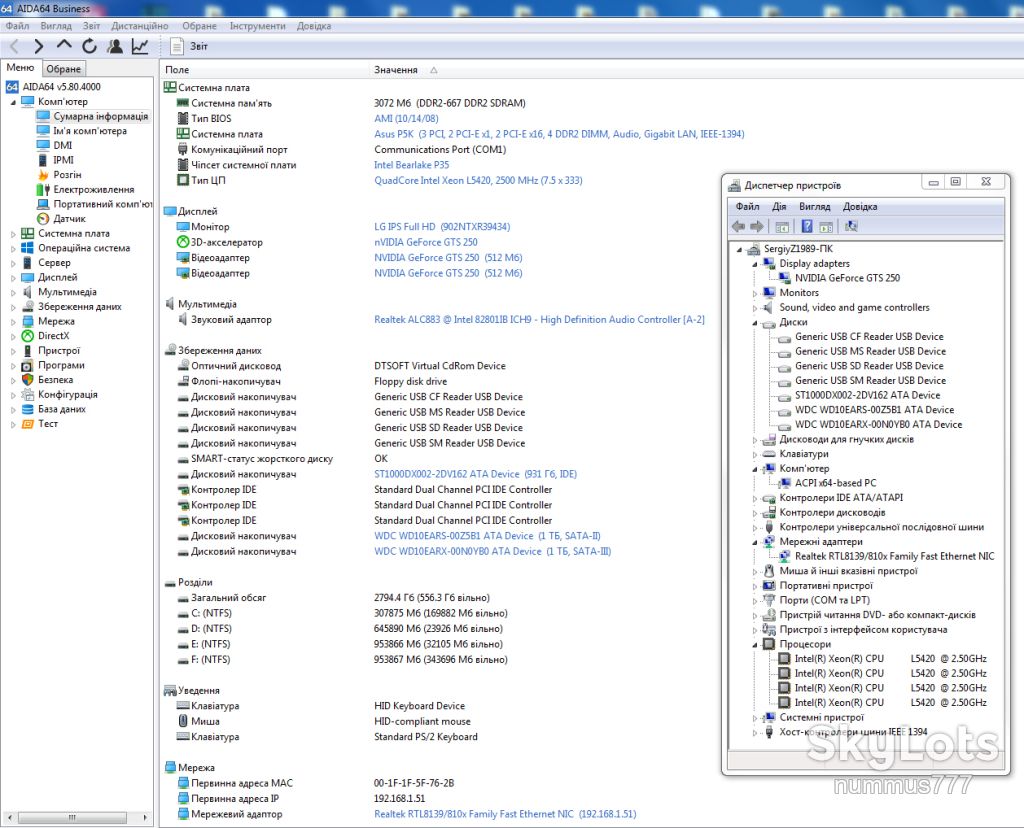The image size is (1024, 828).
Task: Open the LG IPS Full HD monitor link
Action: pos(442,227)
